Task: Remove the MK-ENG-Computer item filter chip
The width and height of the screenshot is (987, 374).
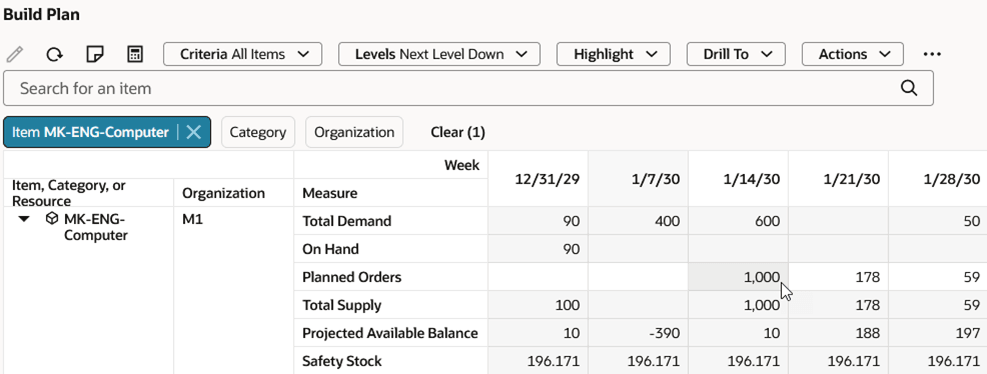Action: (x=193, y=132)
